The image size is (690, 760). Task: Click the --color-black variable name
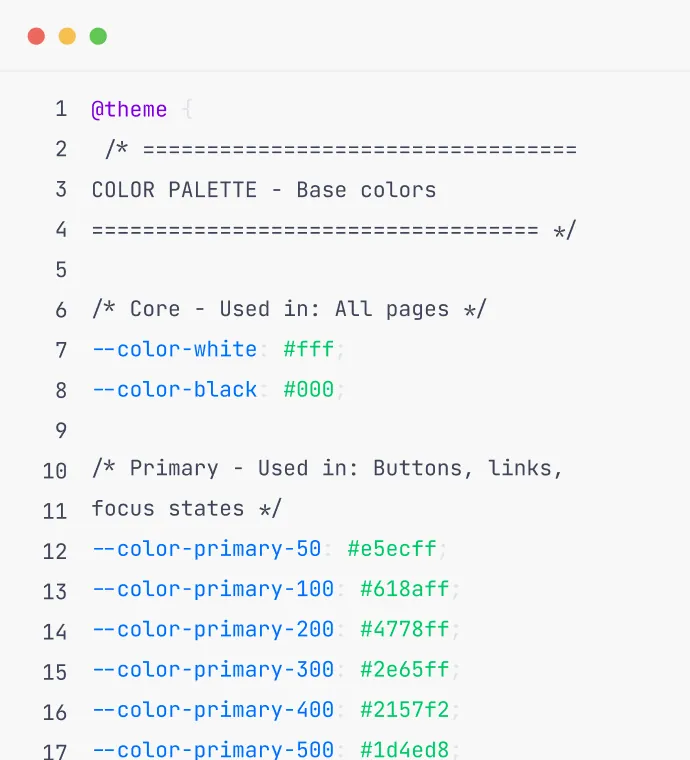175,390
